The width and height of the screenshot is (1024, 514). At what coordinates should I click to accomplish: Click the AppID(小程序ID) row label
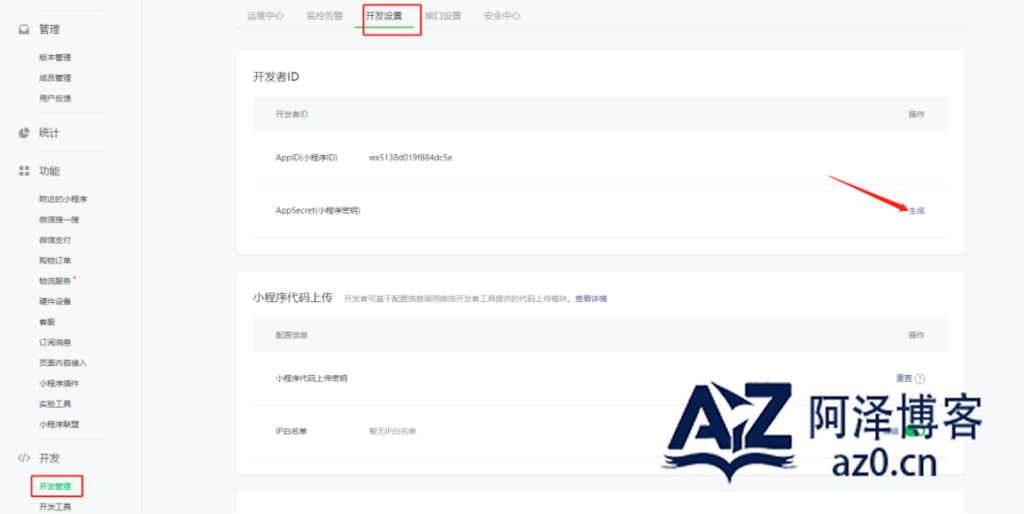(306, 157)
